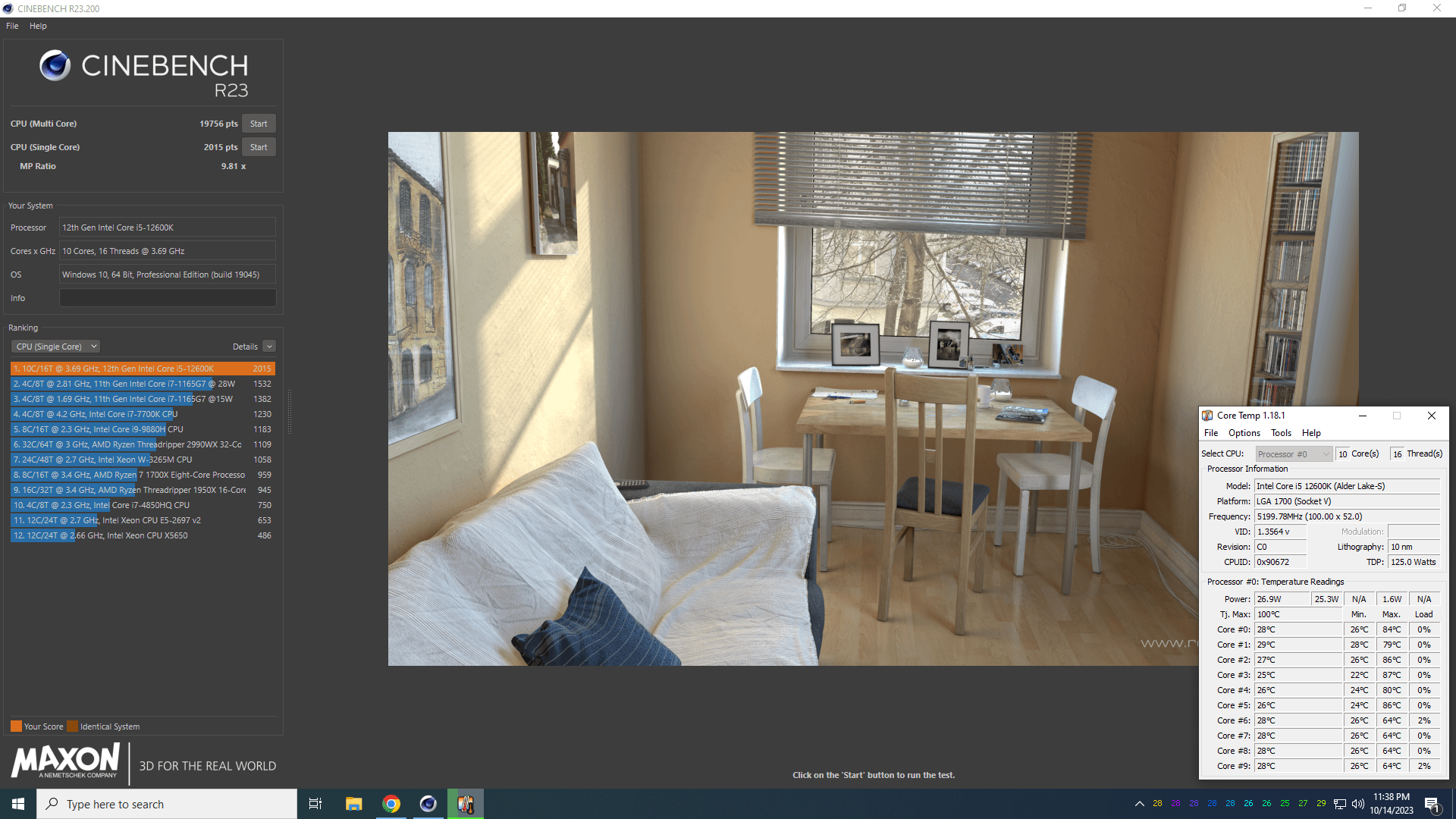Click the VID value 1.3564 v
Viewport: 1456px width, 819px height.
click(x=1280, y=532)
